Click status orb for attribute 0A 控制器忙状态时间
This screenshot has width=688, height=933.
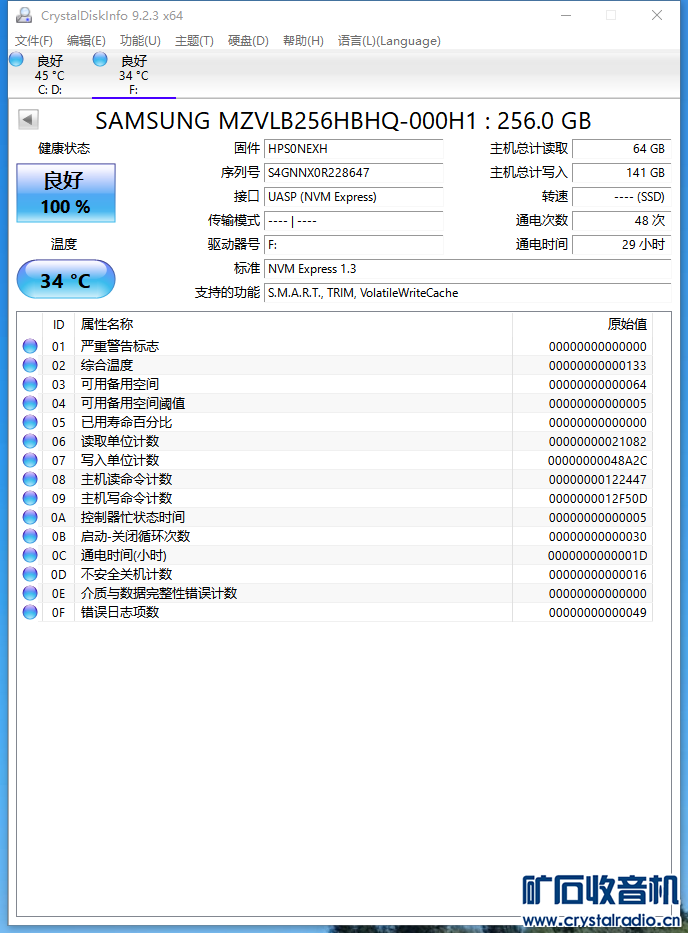[30, 517]
